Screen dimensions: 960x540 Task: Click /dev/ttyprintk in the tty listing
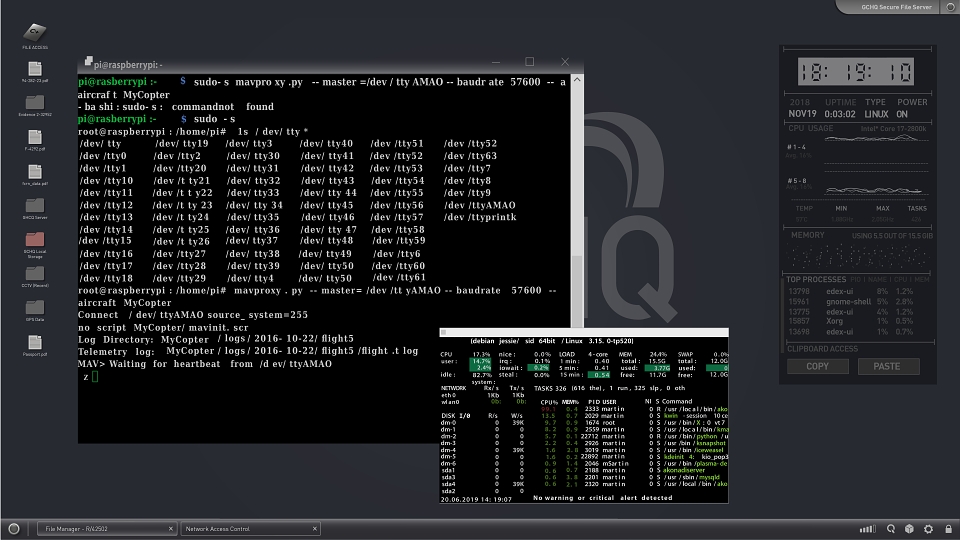(480, 217)
